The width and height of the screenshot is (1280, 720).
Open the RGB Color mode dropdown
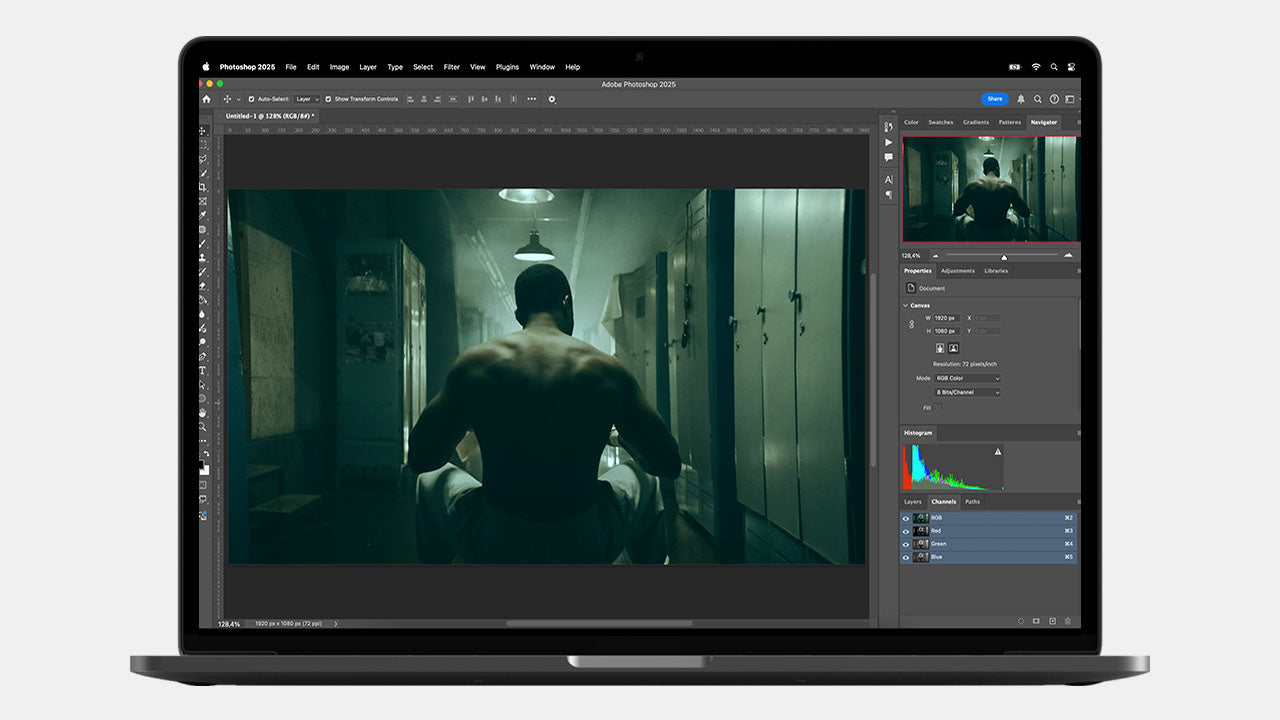967,379
